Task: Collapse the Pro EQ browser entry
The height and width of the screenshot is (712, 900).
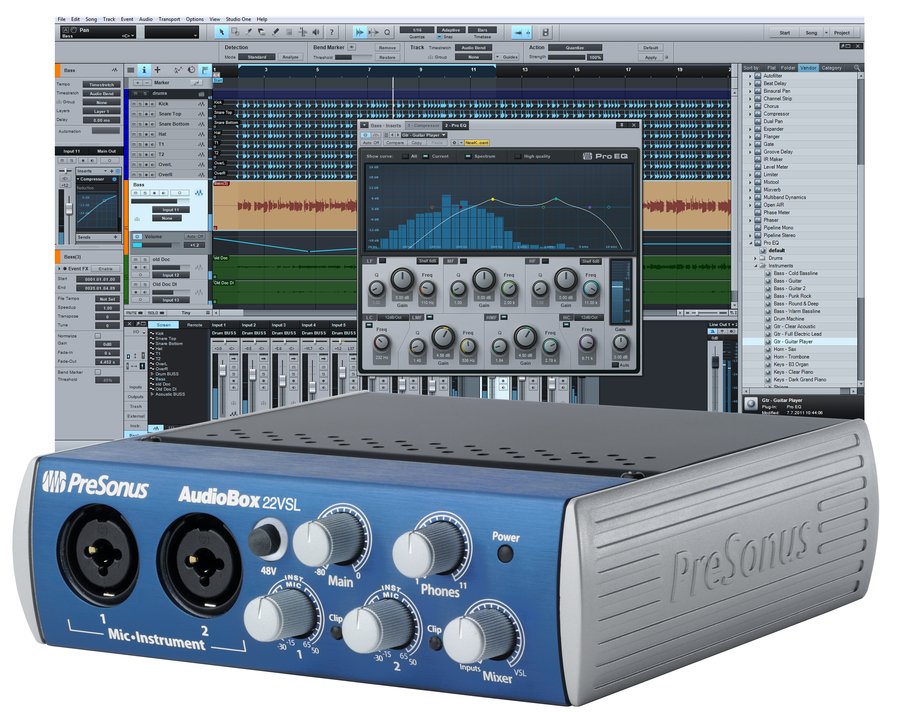Action: [x=750, y=243]
